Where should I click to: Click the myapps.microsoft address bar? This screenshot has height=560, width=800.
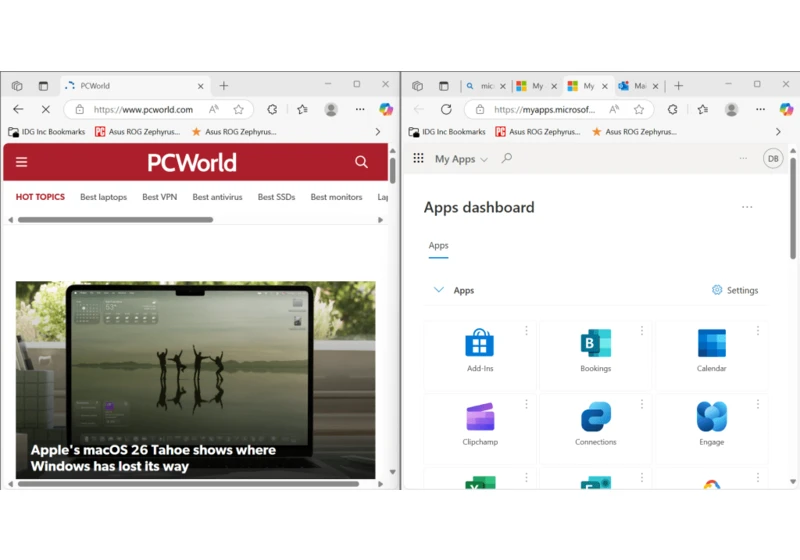[544, 109]
